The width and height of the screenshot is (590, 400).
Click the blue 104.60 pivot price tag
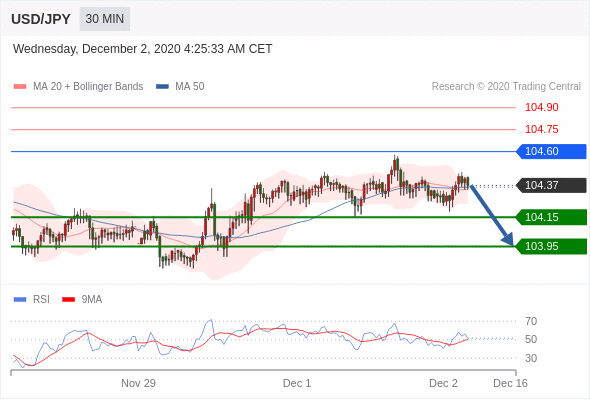[x=551, y=151]
